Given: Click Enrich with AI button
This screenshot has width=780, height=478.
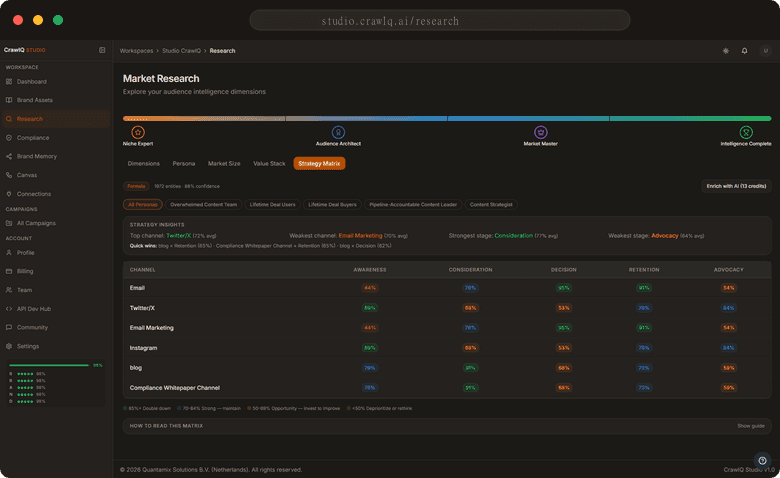Looking at the screenshot, I should click(736, 186).
